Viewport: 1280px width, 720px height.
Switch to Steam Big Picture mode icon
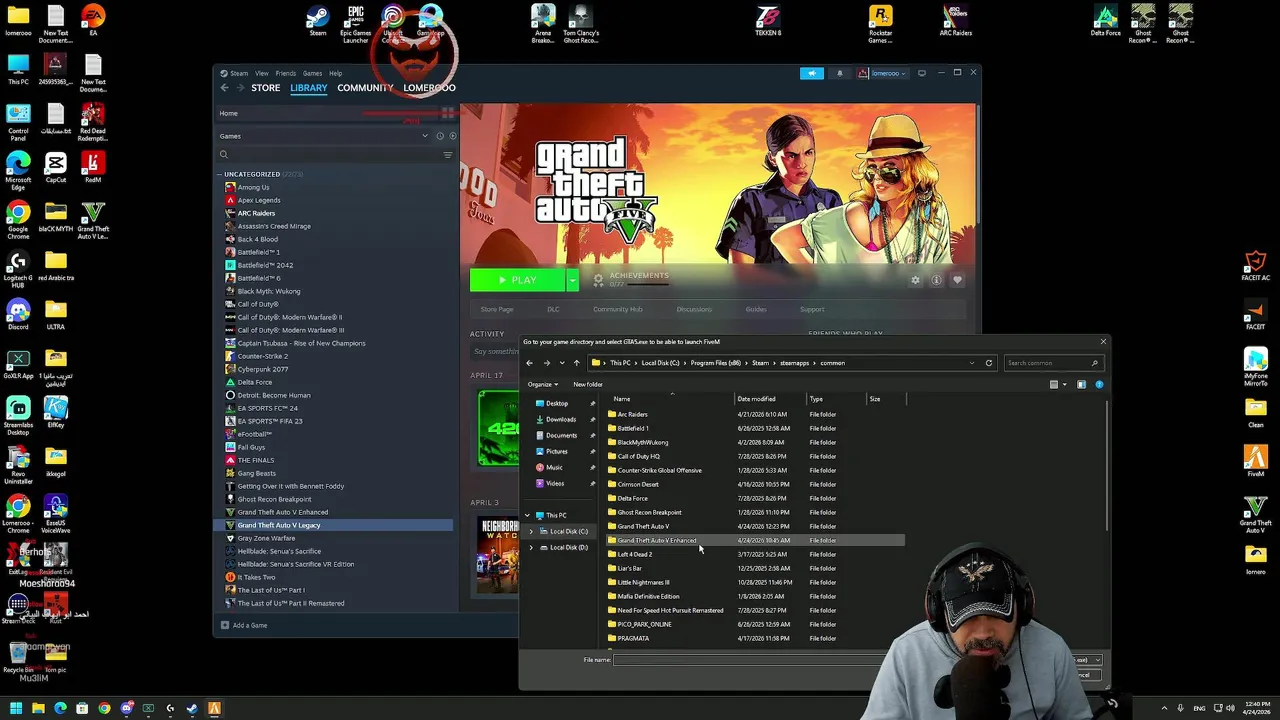pyautogui.click(x=921, y=73)
